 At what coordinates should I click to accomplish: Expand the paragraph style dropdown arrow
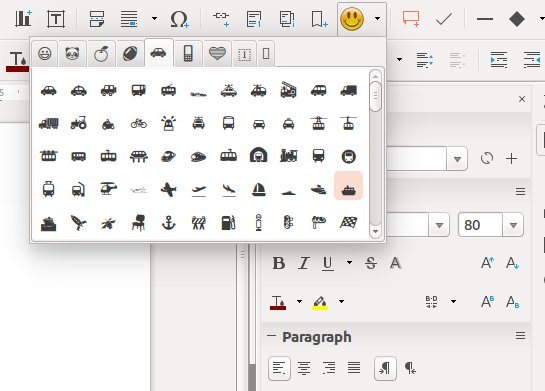(x=457, y=159)
